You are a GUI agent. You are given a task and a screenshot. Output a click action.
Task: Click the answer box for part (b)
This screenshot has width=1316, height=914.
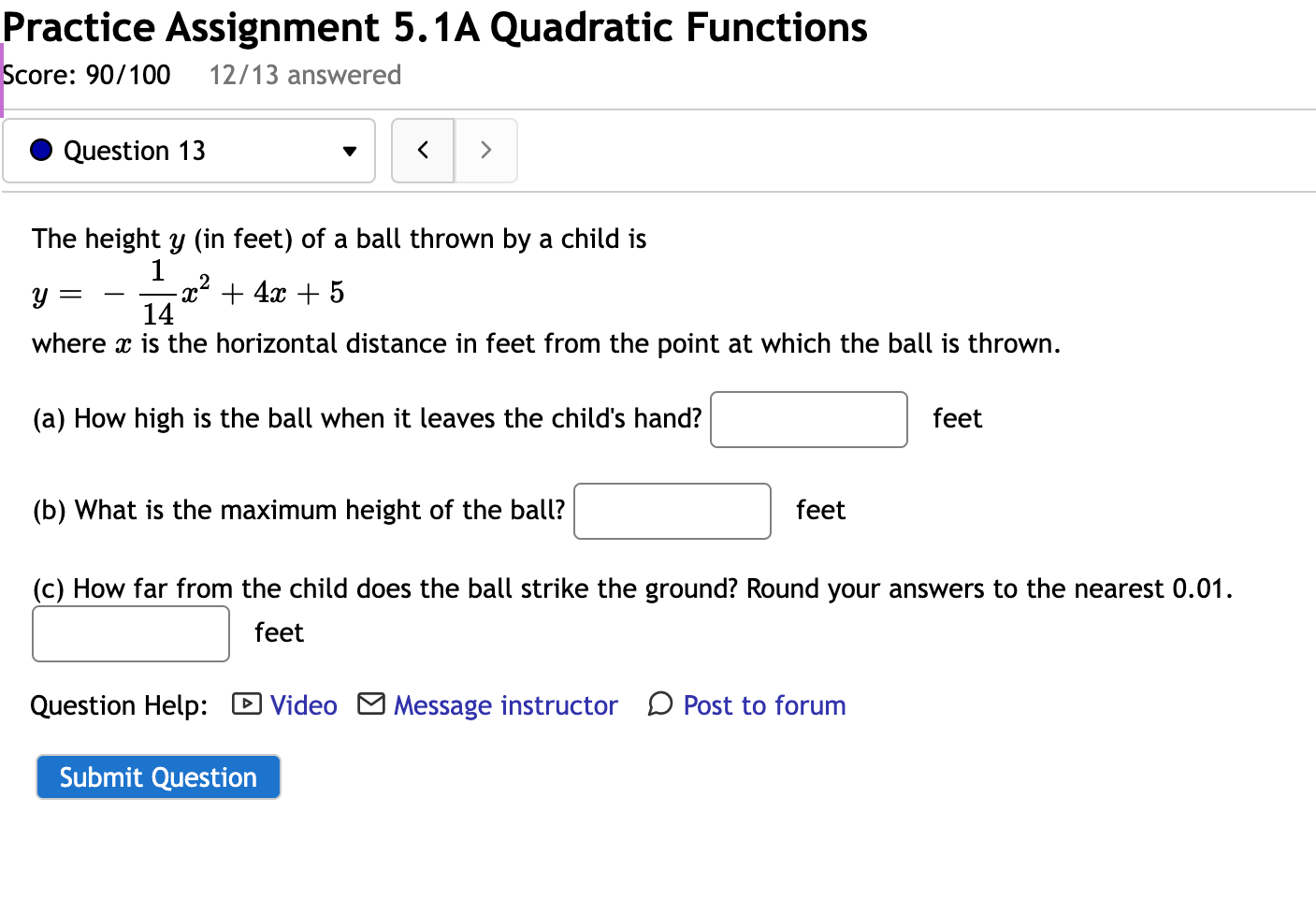click(672, 511)
